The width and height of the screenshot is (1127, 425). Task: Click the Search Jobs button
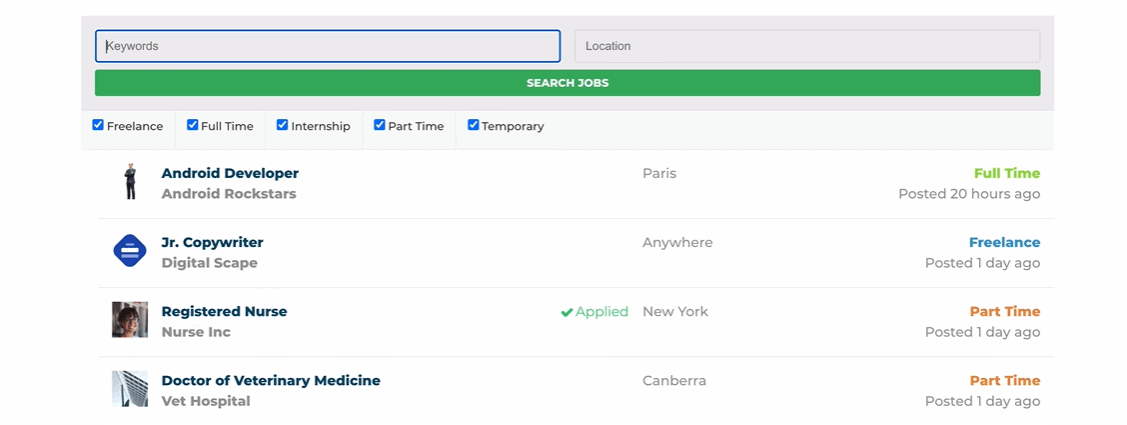coord(567,83)
